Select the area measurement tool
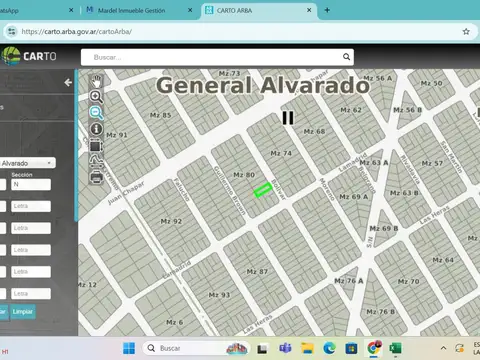 coord(96,146)
